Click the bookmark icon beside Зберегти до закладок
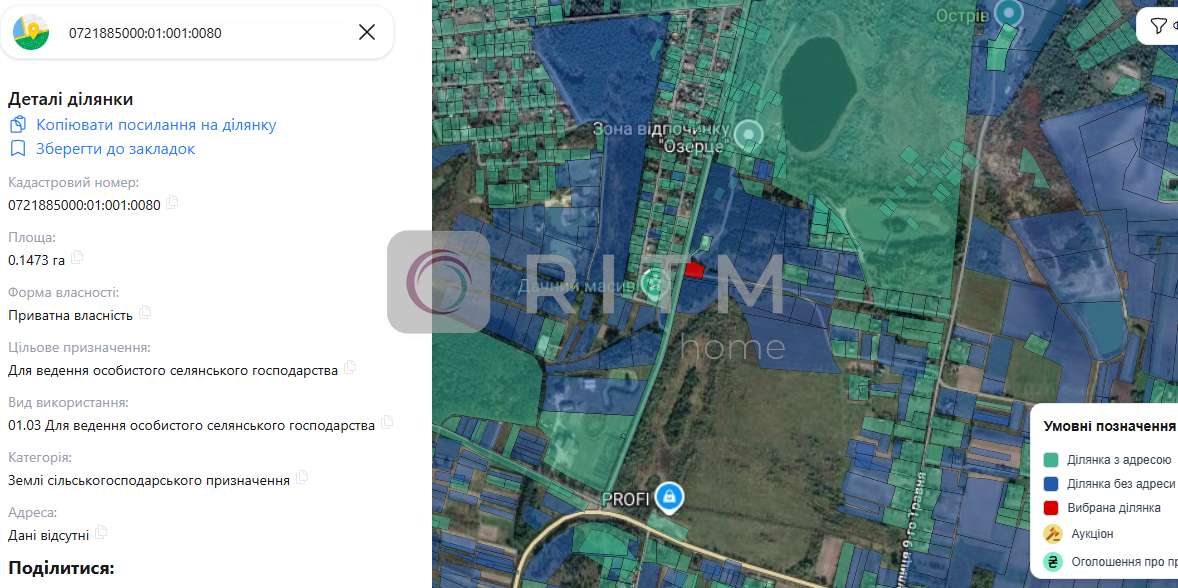Image resolution: width=1178 pixels, height=588 pixels. click(18, 149)
